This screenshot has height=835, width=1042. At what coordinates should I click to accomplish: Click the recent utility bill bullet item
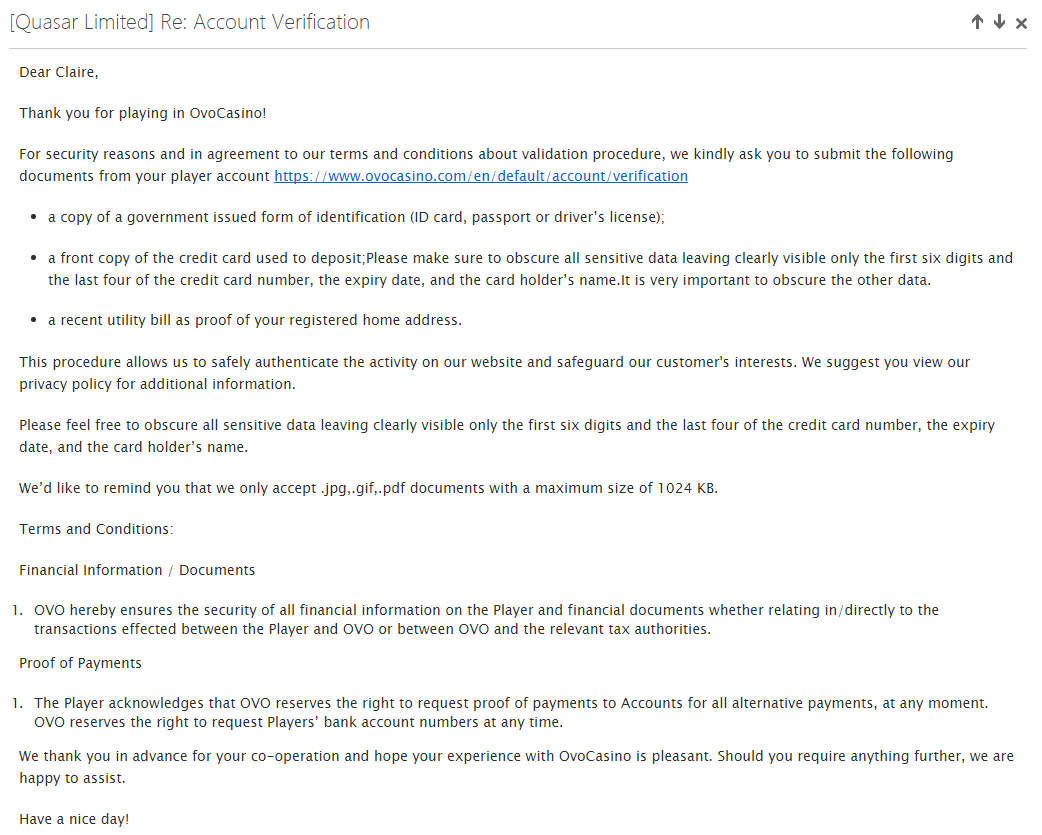pos(255,320)
